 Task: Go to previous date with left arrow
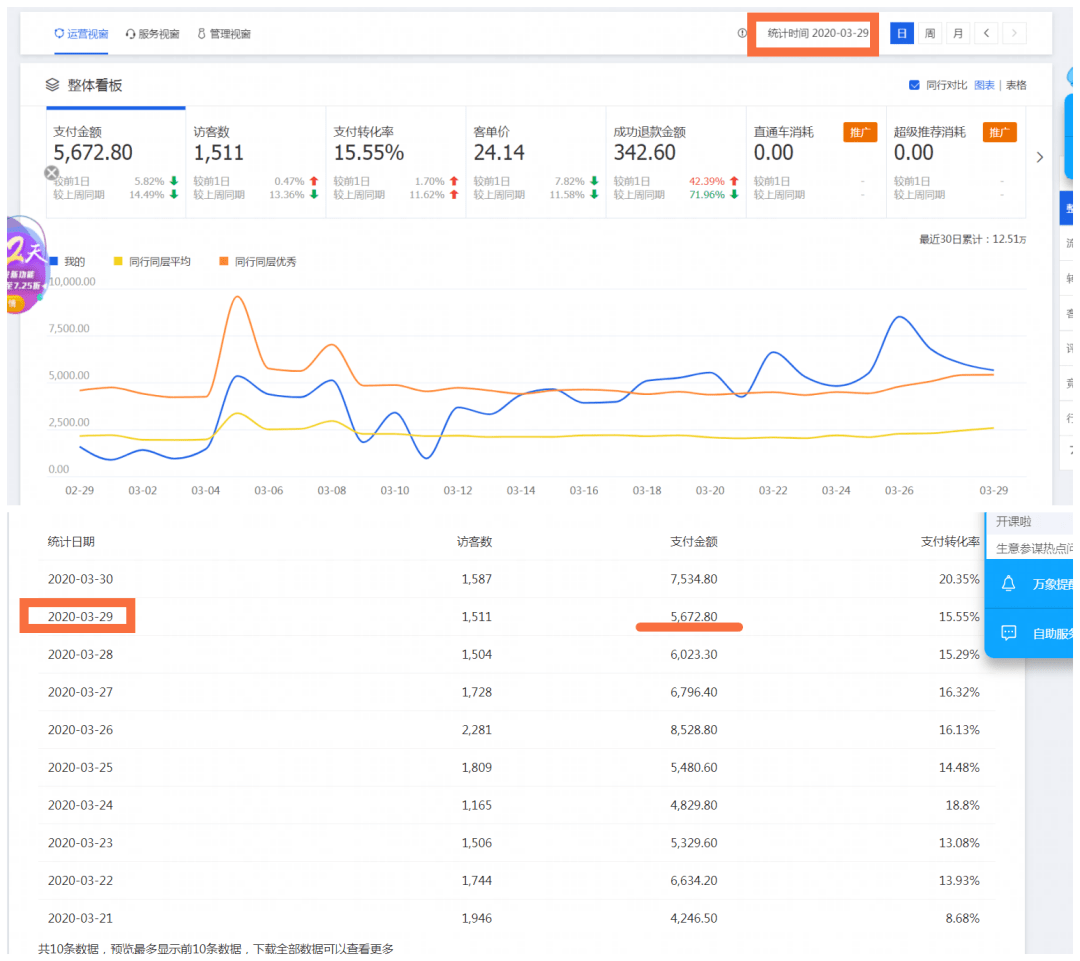click(986, 33)
